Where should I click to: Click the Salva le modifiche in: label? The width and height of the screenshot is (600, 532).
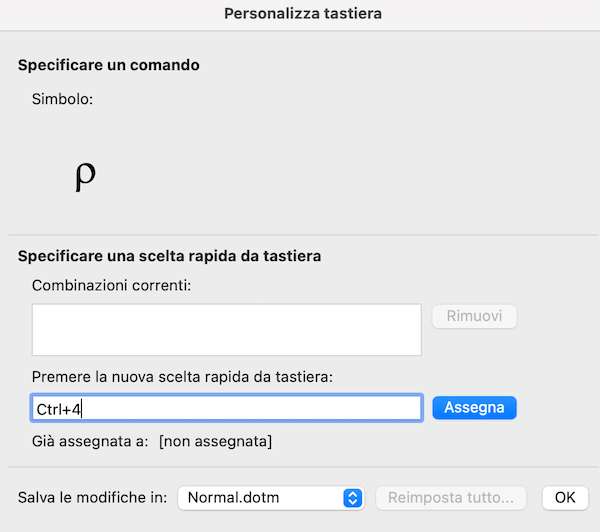(93, 498)
